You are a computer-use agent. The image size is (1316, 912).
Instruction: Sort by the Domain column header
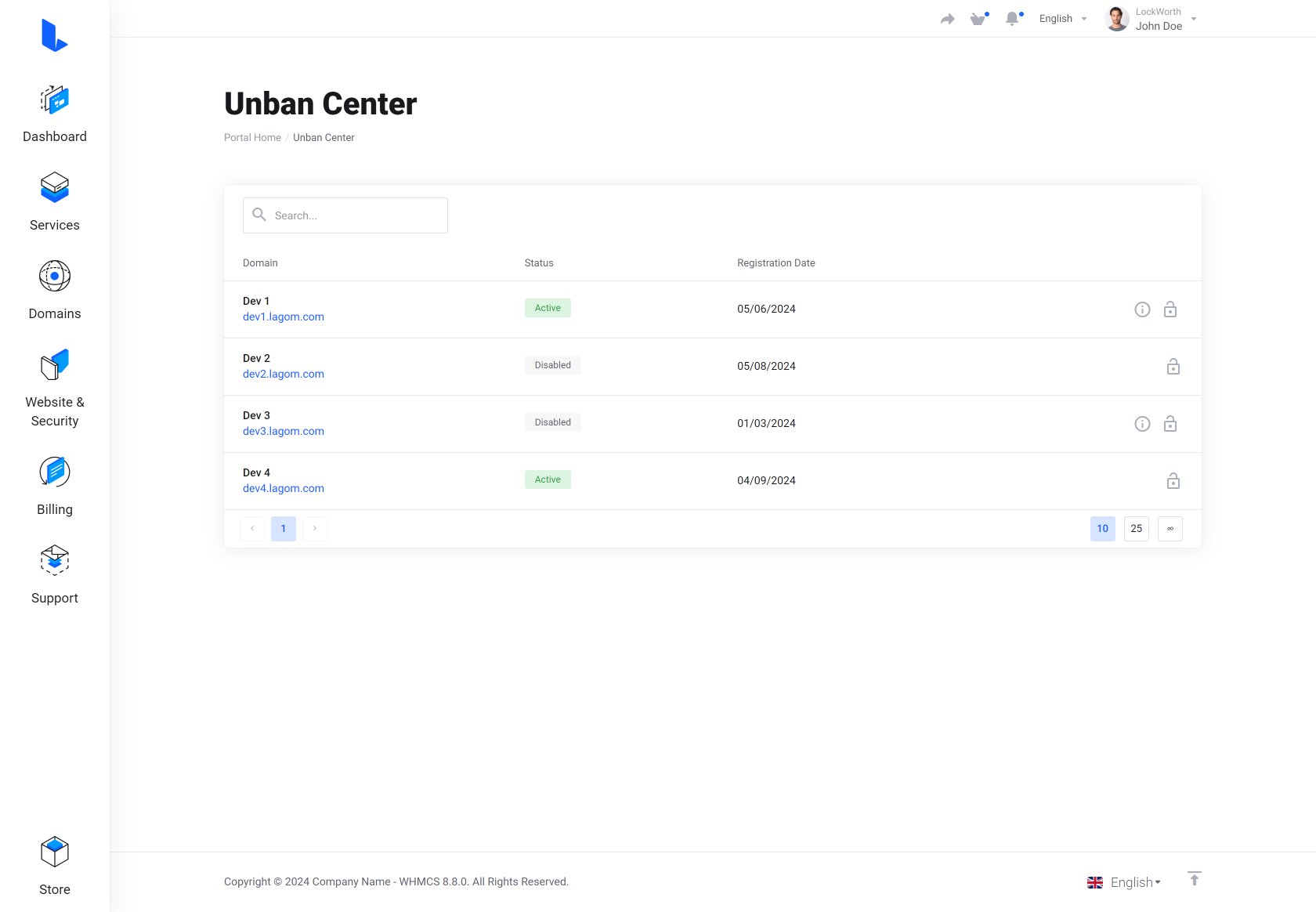pyautogui.click(x=260, y=263)
